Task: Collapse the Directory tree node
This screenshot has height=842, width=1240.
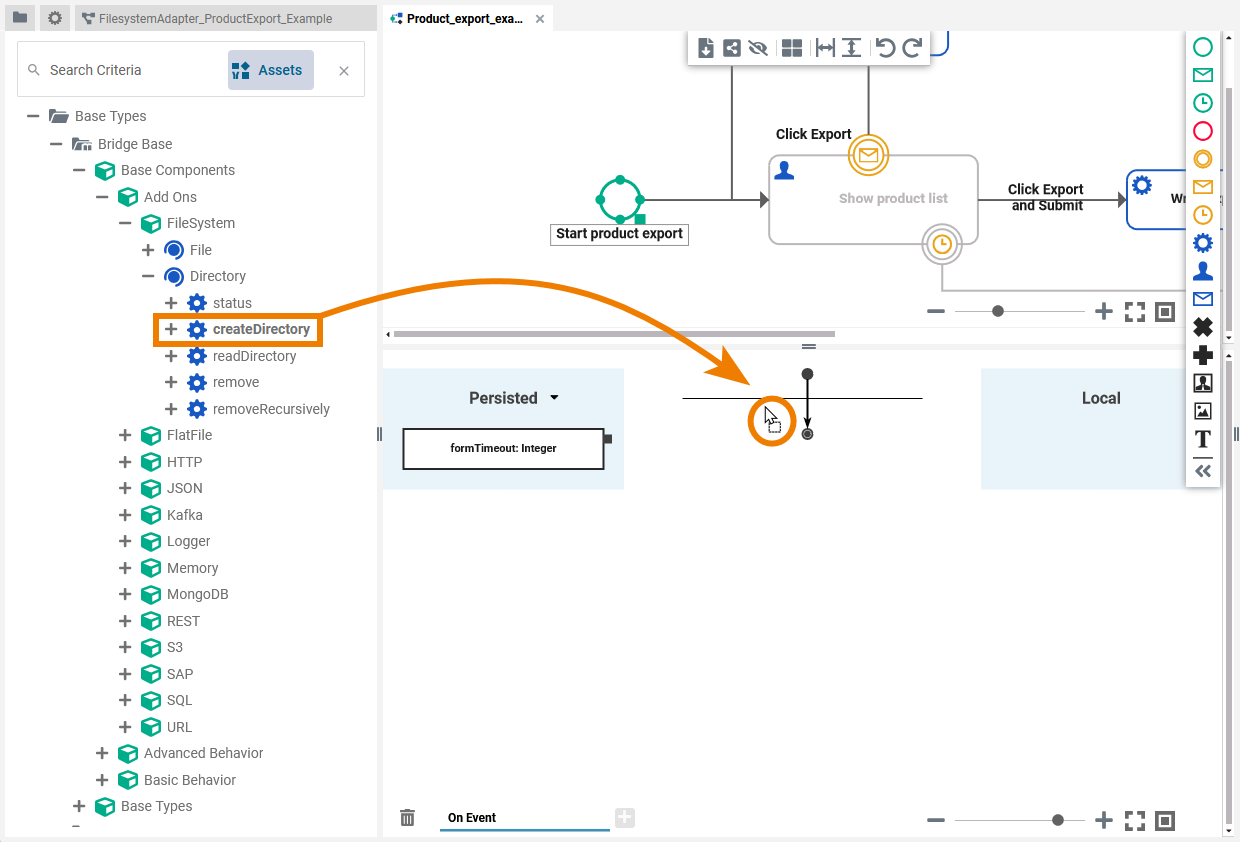Action: [148, 276]
